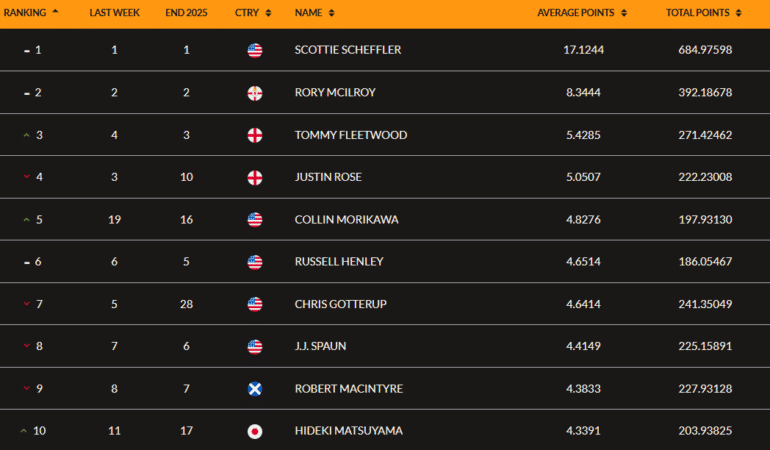Screen dimensions: 770x450
Task: Sort by Total Points header
Action: point(703,13)
